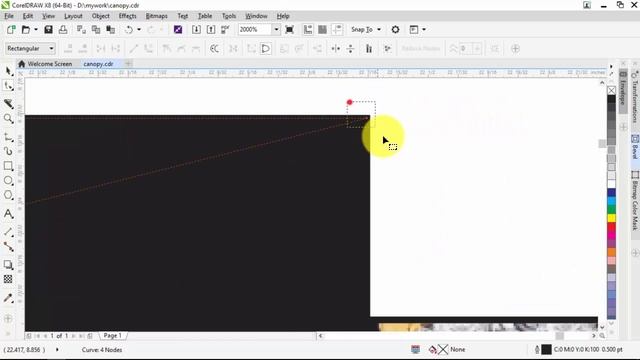Select the Connector tool
The height and width of the screenshot is (360, 640).
pos(8,247)
